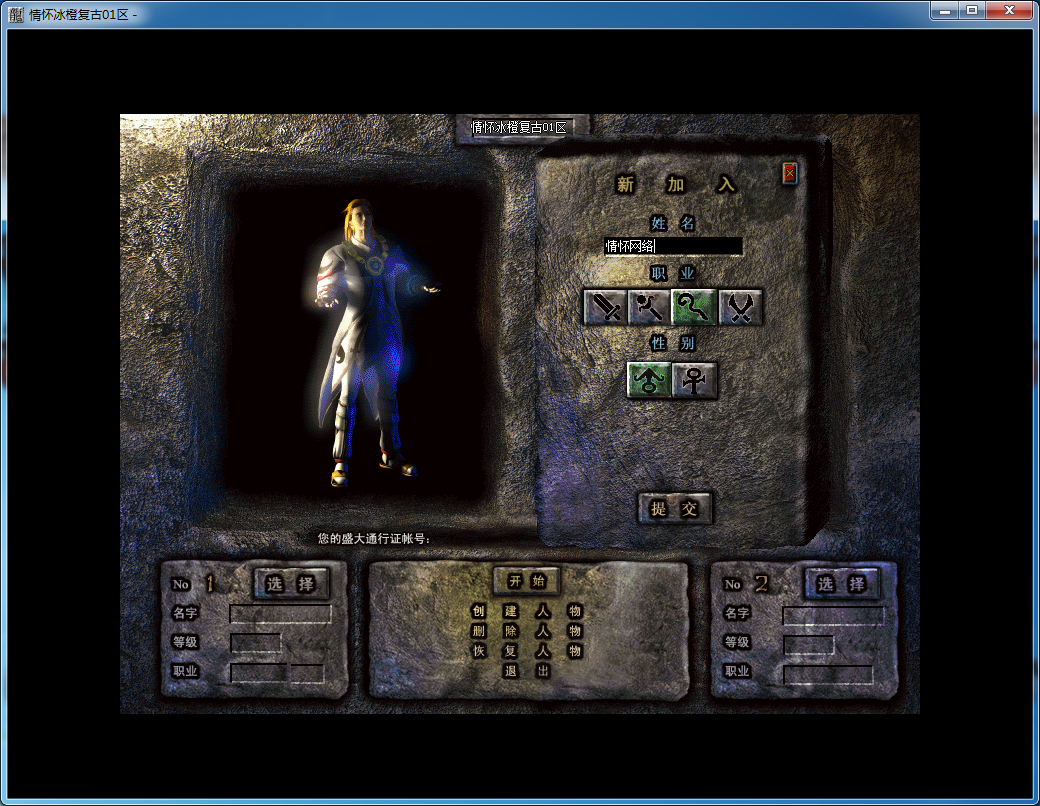Screen dimensions: 1040x806
Task: Maximize the game window
Action: point(972,11)
